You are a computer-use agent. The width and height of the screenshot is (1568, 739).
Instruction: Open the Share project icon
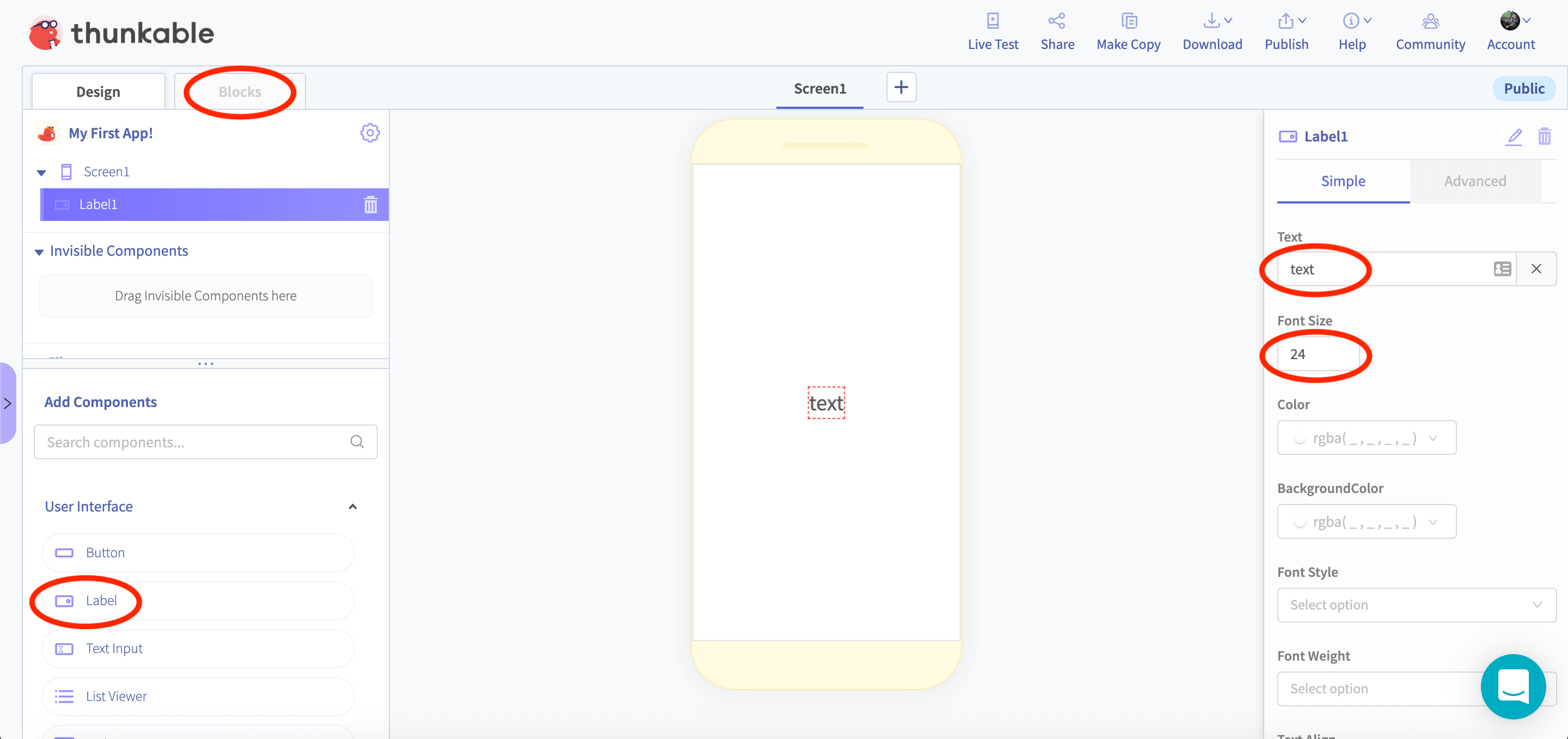coord(1057,21)
